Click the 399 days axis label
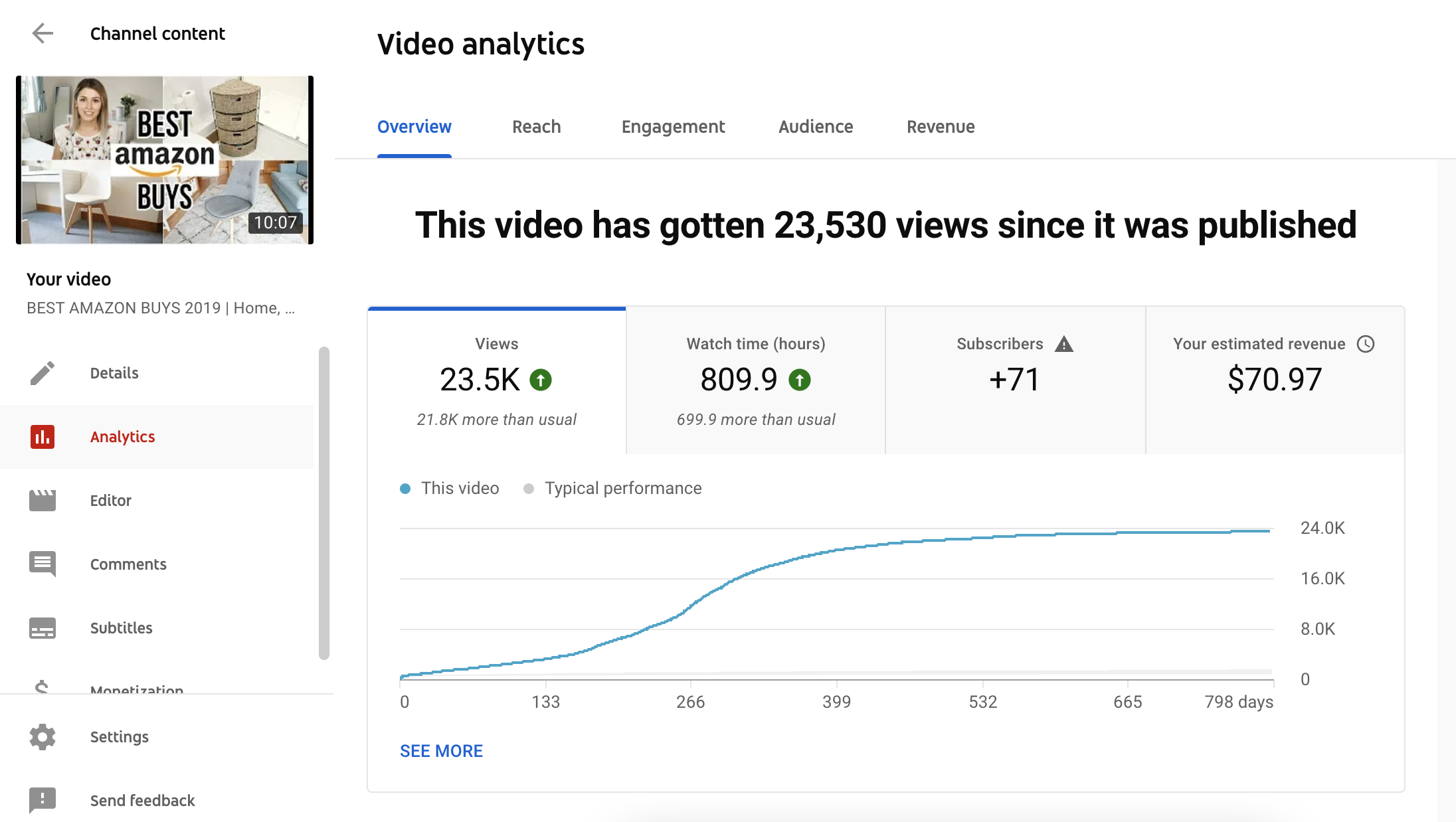Image resolution: width=1456 pixels, height=822 pixels. [x=836, y=702]
